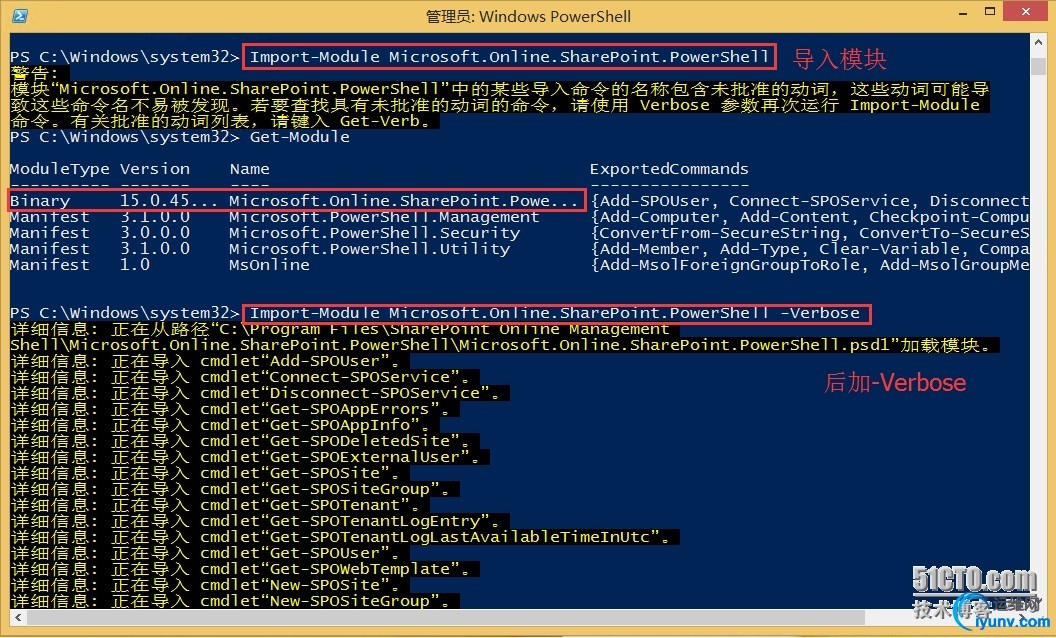Click the 'ExportedCommands' column header
Image resolution: width=1056 pixels, height=638 pixels.
pos(669,169)
